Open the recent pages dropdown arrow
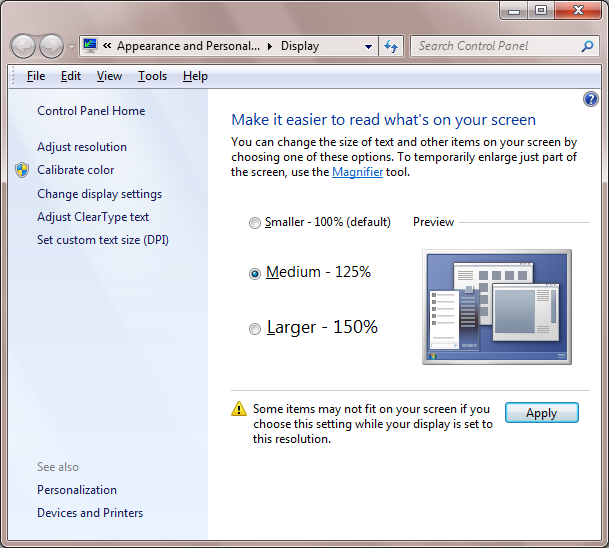 (71, 47)
